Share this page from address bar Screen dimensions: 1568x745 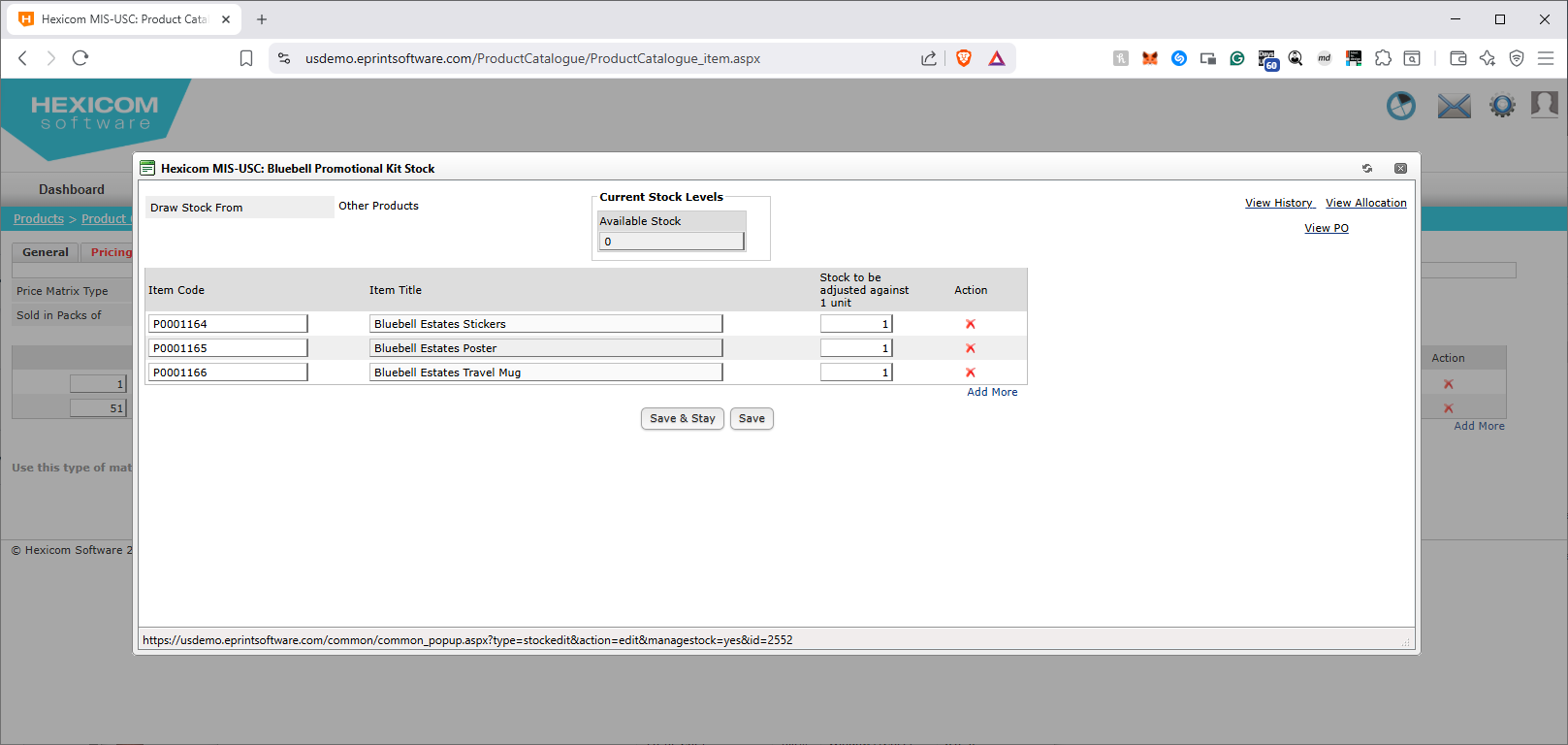pos(929,58)
